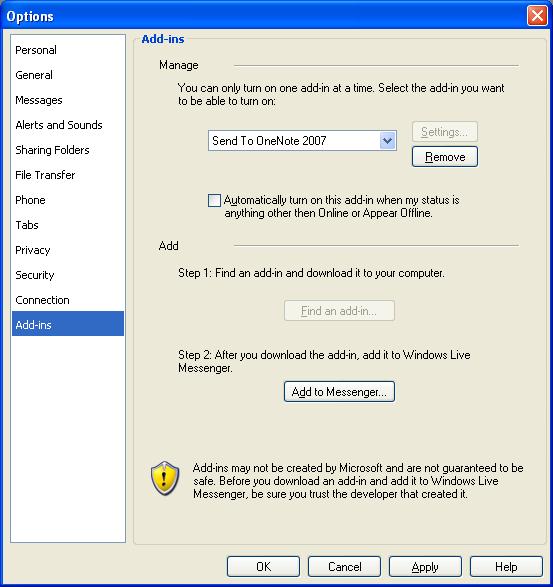
Task: Select Sharing Folders category
Action: [x=68, y=150]
